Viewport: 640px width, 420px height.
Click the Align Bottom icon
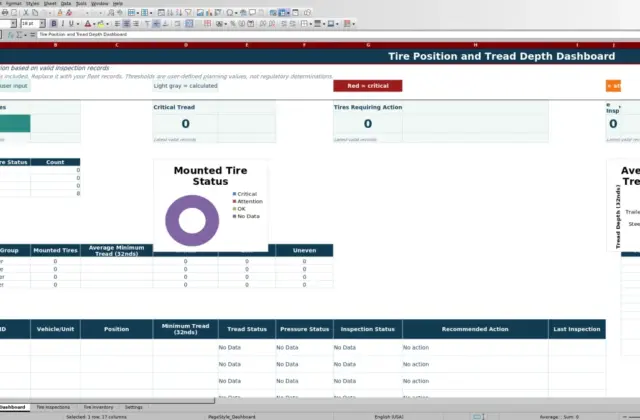pos(165,24)
